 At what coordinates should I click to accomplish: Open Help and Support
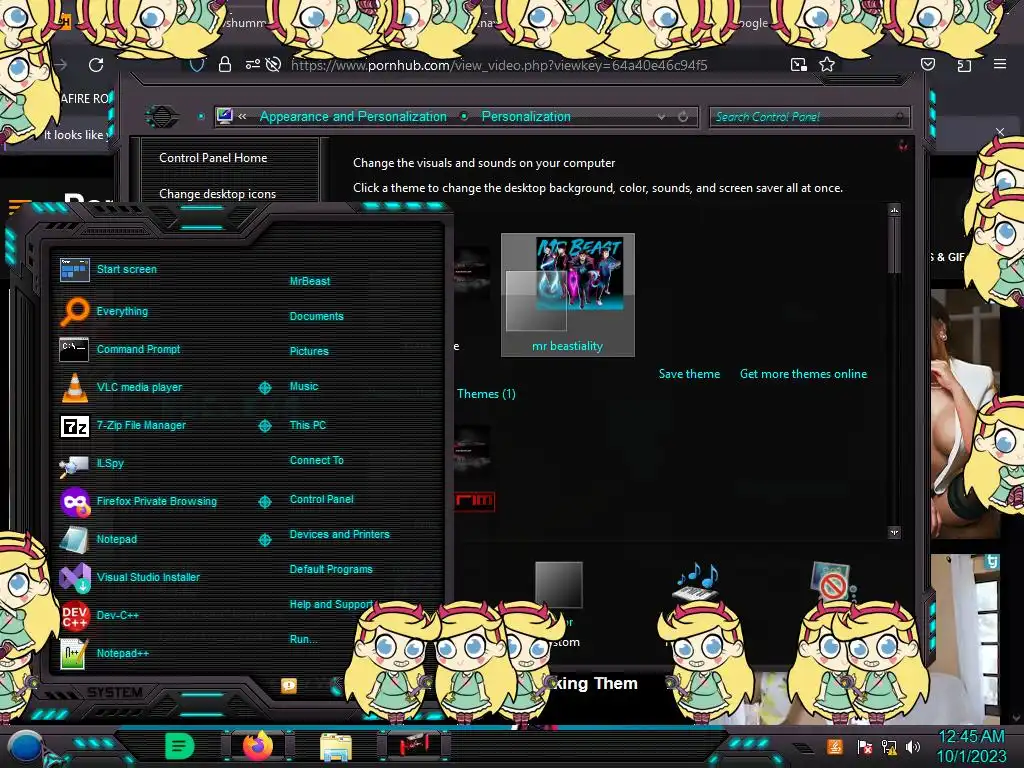click(331, 604)
